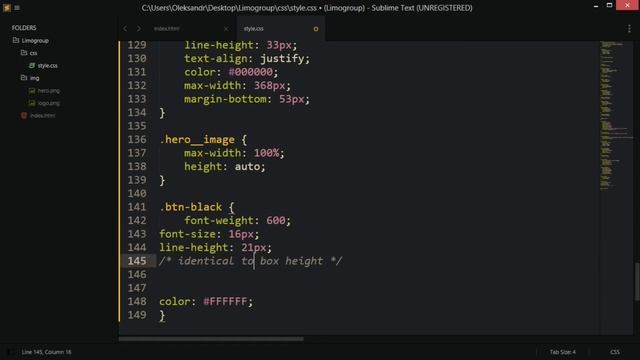This screenshot has height=360, width=640.
Task: Open index.html from the sidebar
Action: click(42, 116)
